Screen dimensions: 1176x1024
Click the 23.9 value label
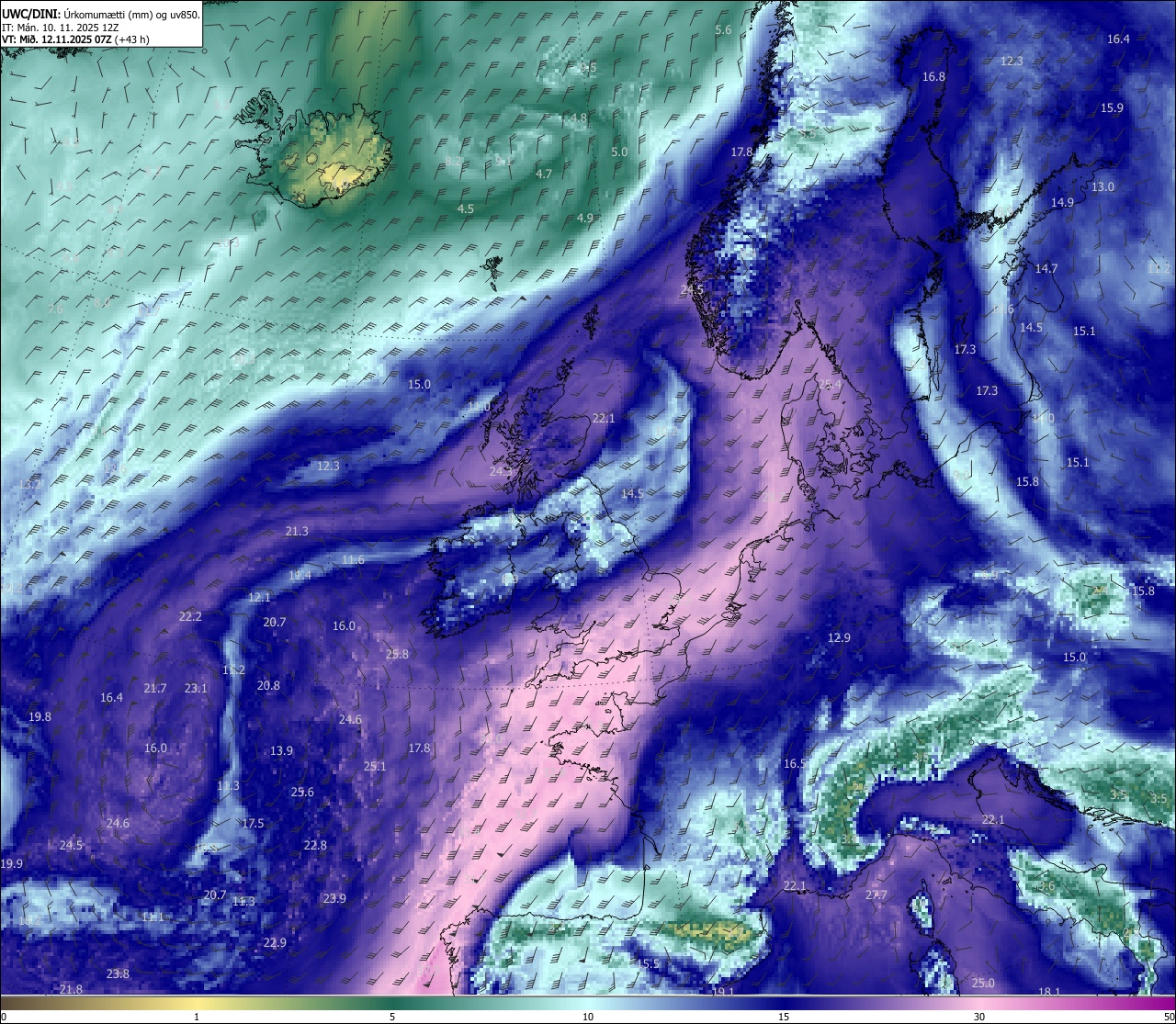tap(334, 899)
